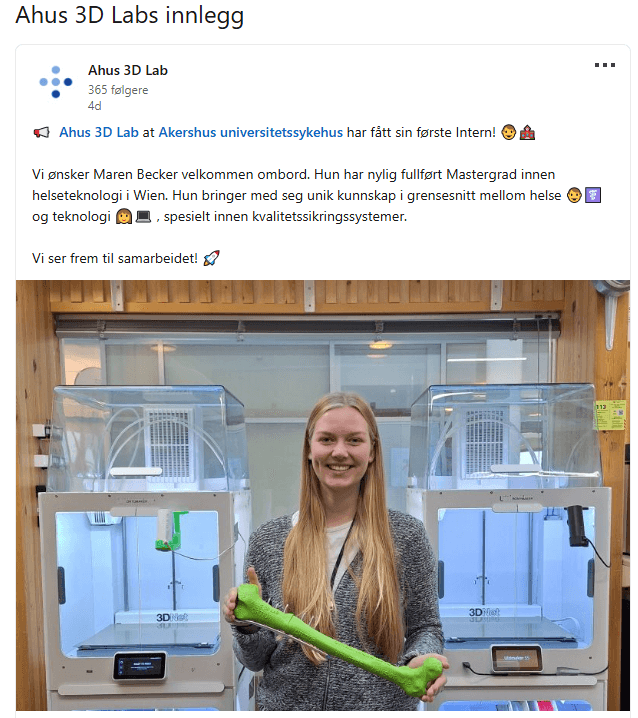Click the Ahus 3D Labs innlegg heading
The image size is (638, 718).
pyautogui.click(x=130, y=15)
